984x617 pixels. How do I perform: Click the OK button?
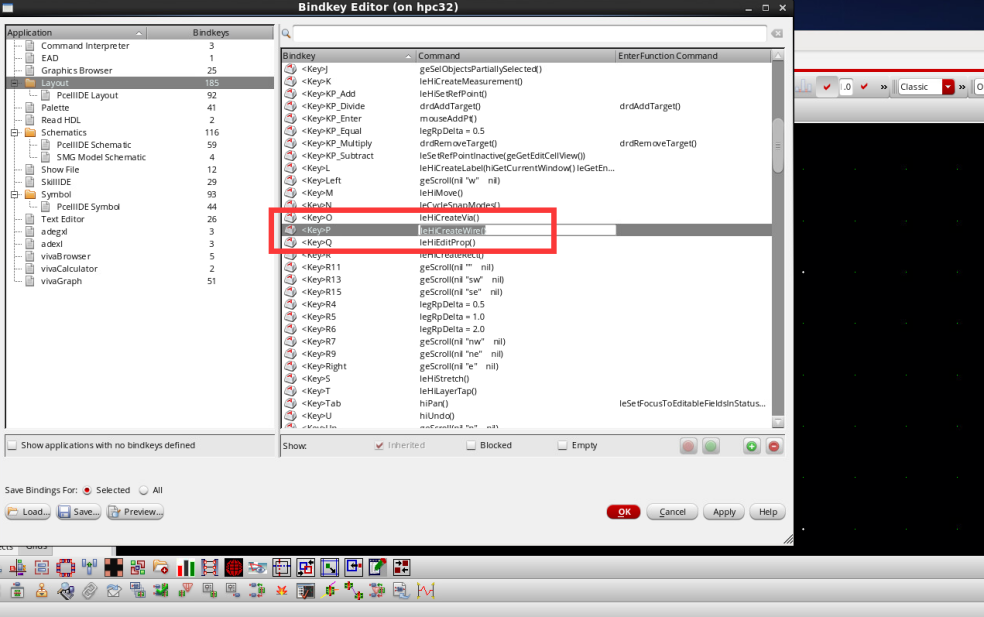(x=623, y=512)
